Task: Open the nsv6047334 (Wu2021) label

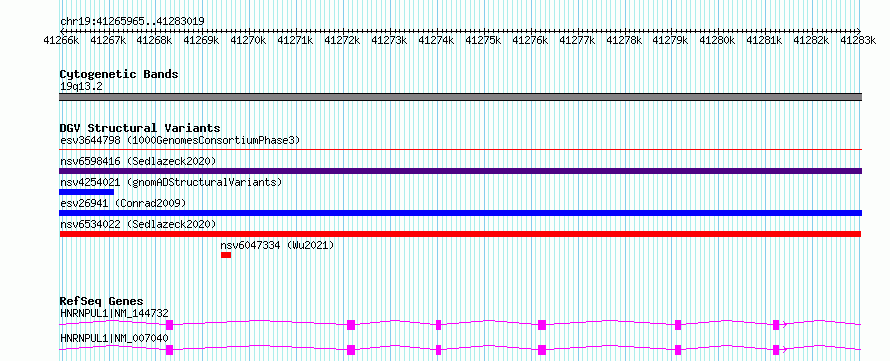Action: (277, 245)
